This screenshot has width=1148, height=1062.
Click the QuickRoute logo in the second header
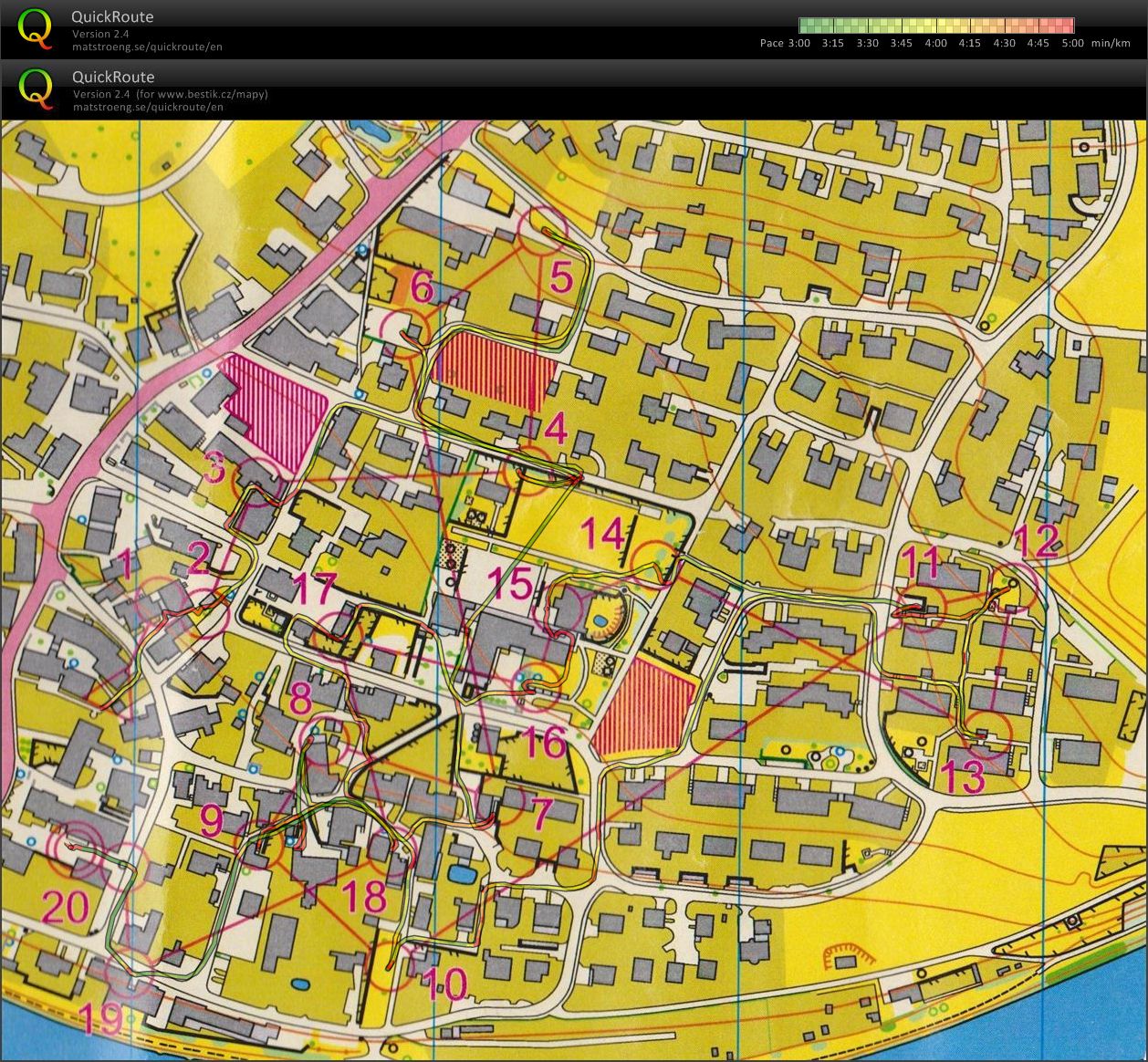point(36,89)
